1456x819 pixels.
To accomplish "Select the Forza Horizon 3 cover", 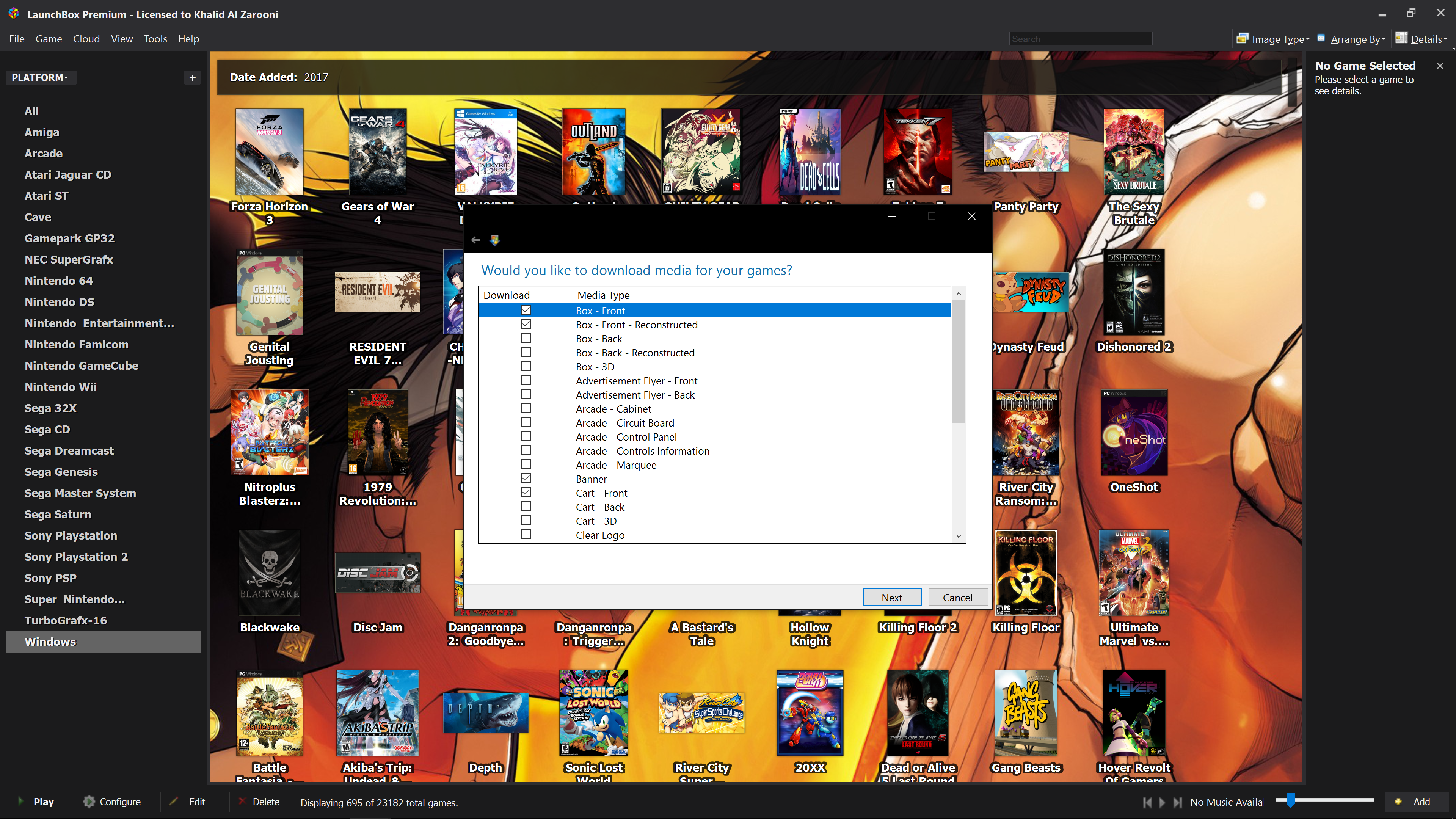I will [x=270, y=152].
